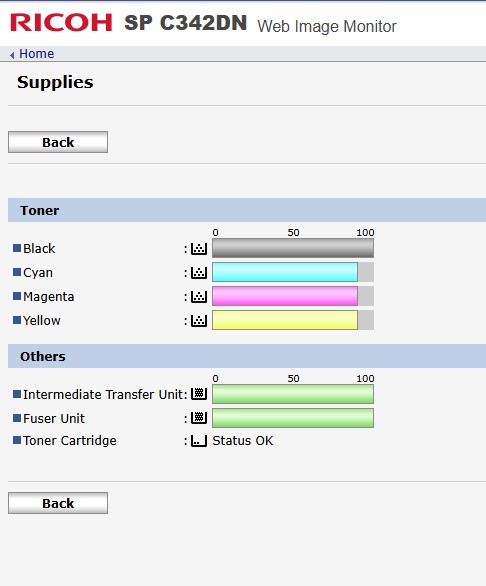Click the yellow toner level bar
The height and width of the screenshot is (586, 486).
click(293, 320)
